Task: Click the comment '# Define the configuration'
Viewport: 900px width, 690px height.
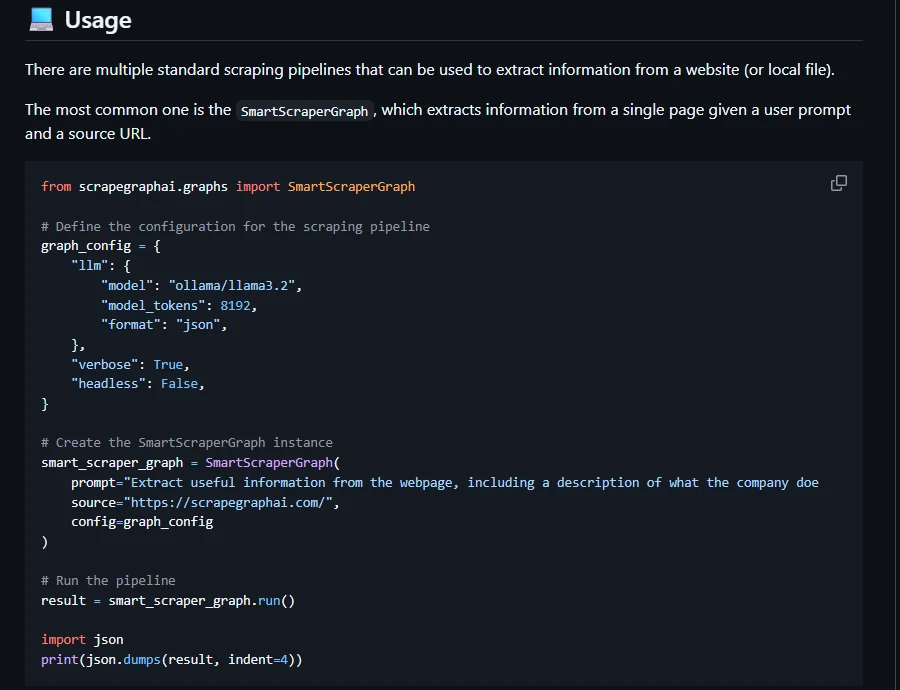Action: 235,226
